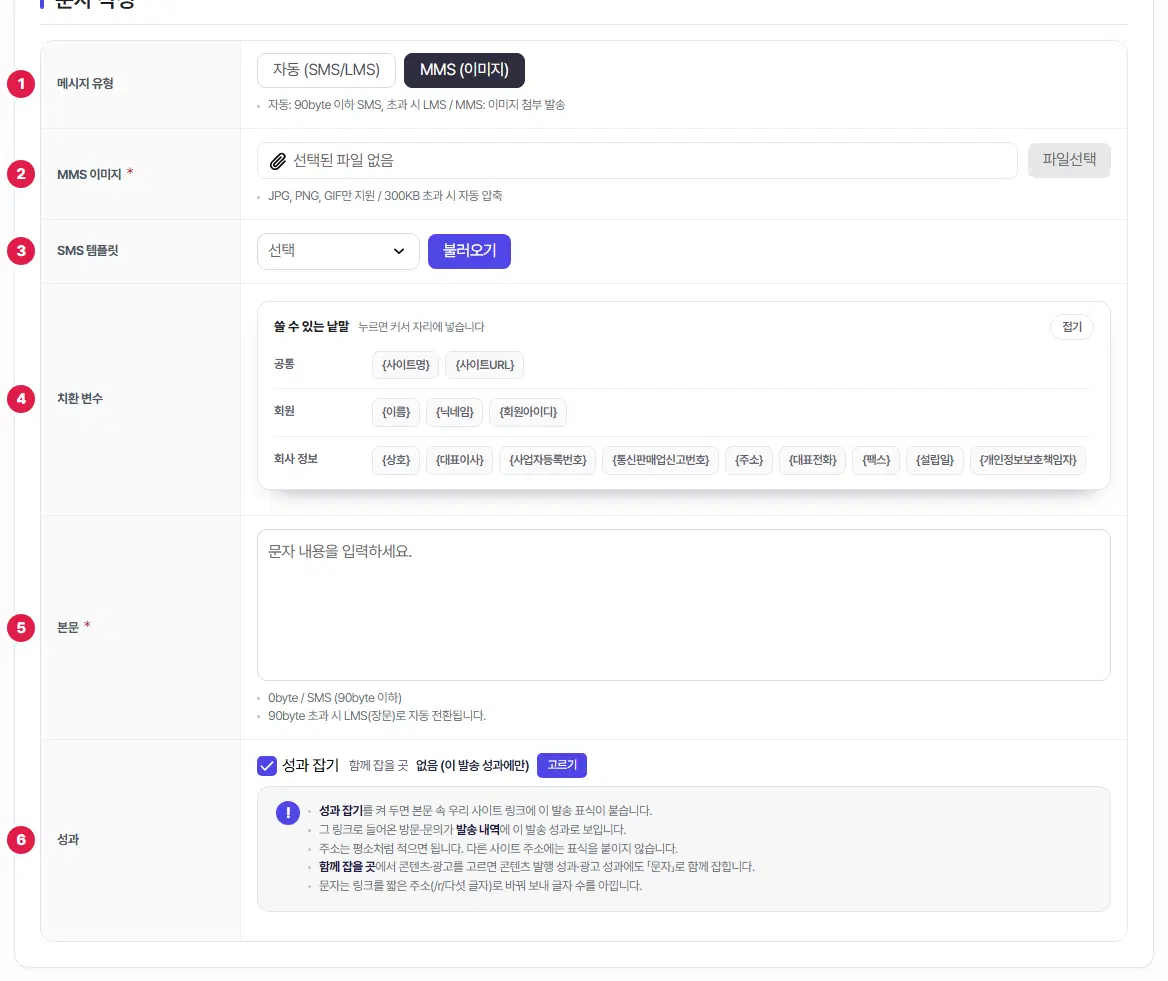Insert the {사업자등록번호} variable
Viewport: 1168px width, 981px height.
click(x=548, y=460)
